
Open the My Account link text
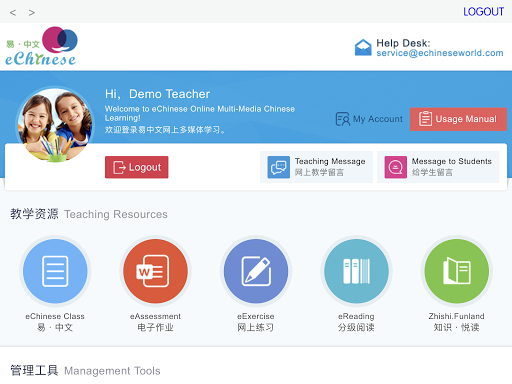[x=378, y=119]
